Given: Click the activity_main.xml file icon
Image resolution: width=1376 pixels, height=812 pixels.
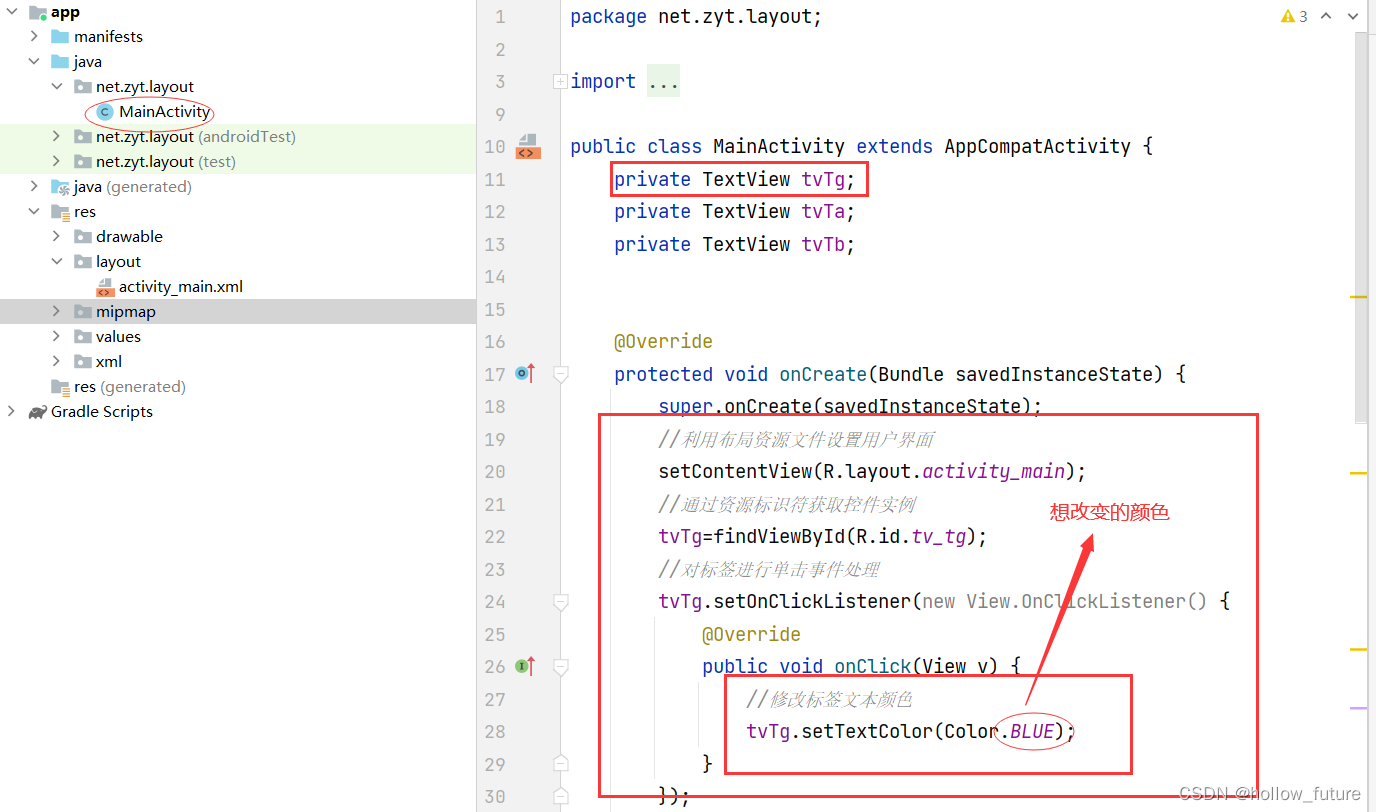Looking at the screenshot, I should [x=105, y=286].
